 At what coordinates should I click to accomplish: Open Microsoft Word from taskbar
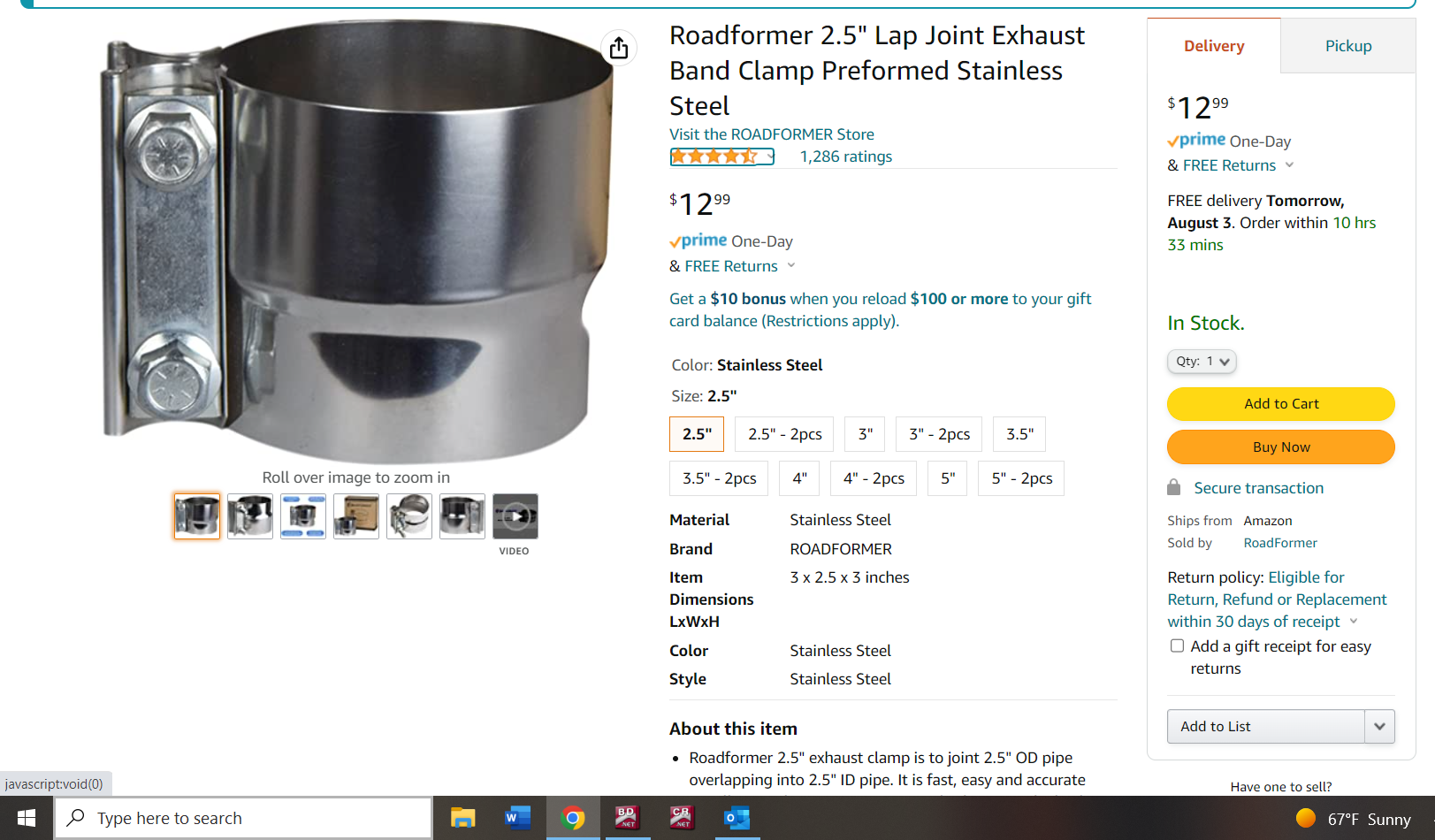pos(517,818)
